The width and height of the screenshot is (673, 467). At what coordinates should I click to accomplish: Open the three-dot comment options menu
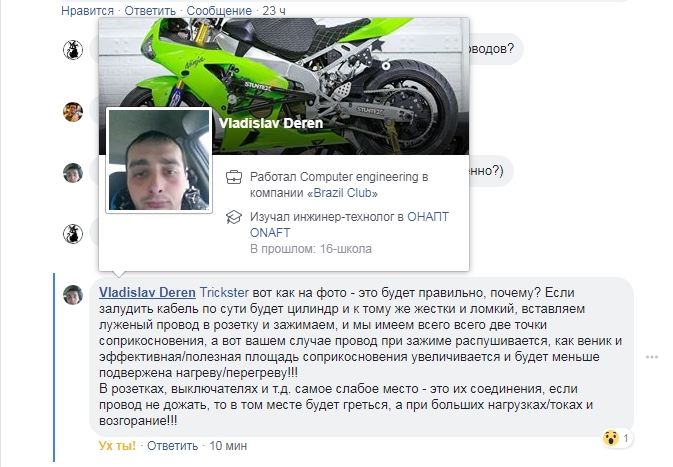point(652,357)
